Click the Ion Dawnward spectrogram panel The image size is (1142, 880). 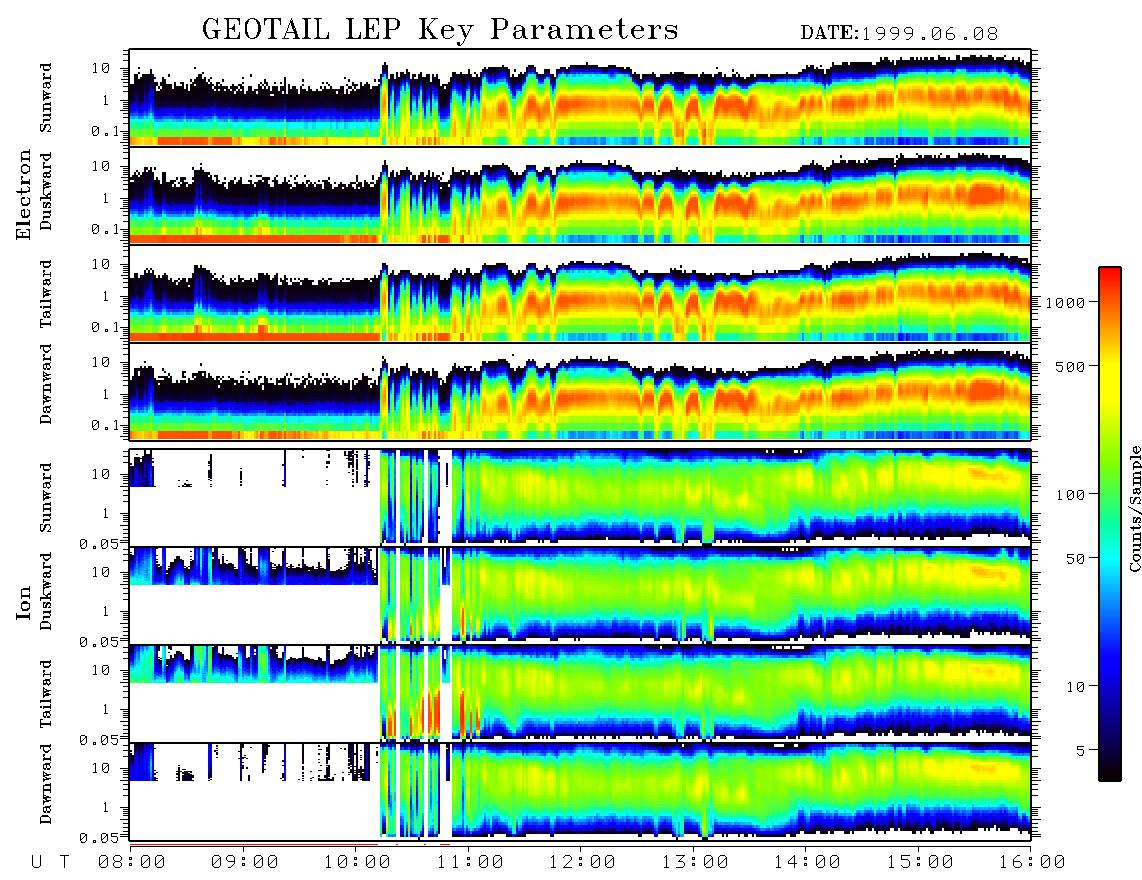click(580, 791)
